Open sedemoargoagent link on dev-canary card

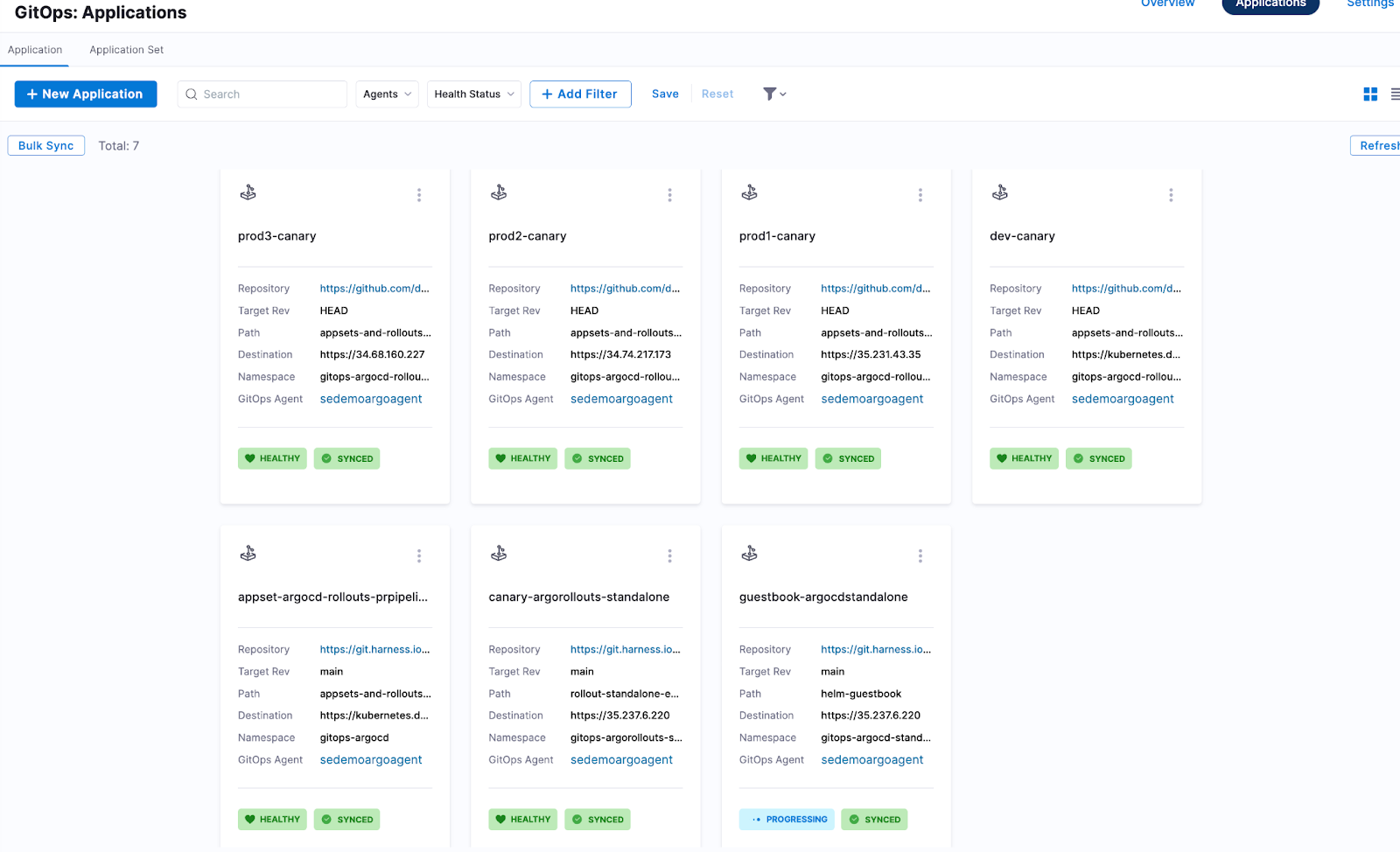pos(1123,399)
